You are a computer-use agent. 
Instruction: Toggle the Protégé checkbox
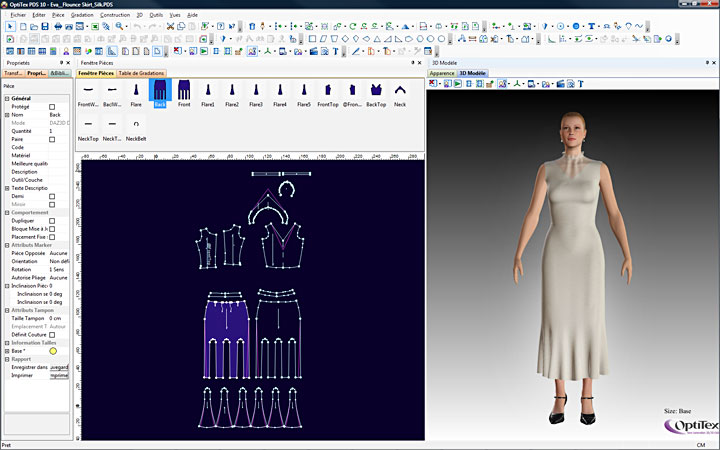click(52, 107)
